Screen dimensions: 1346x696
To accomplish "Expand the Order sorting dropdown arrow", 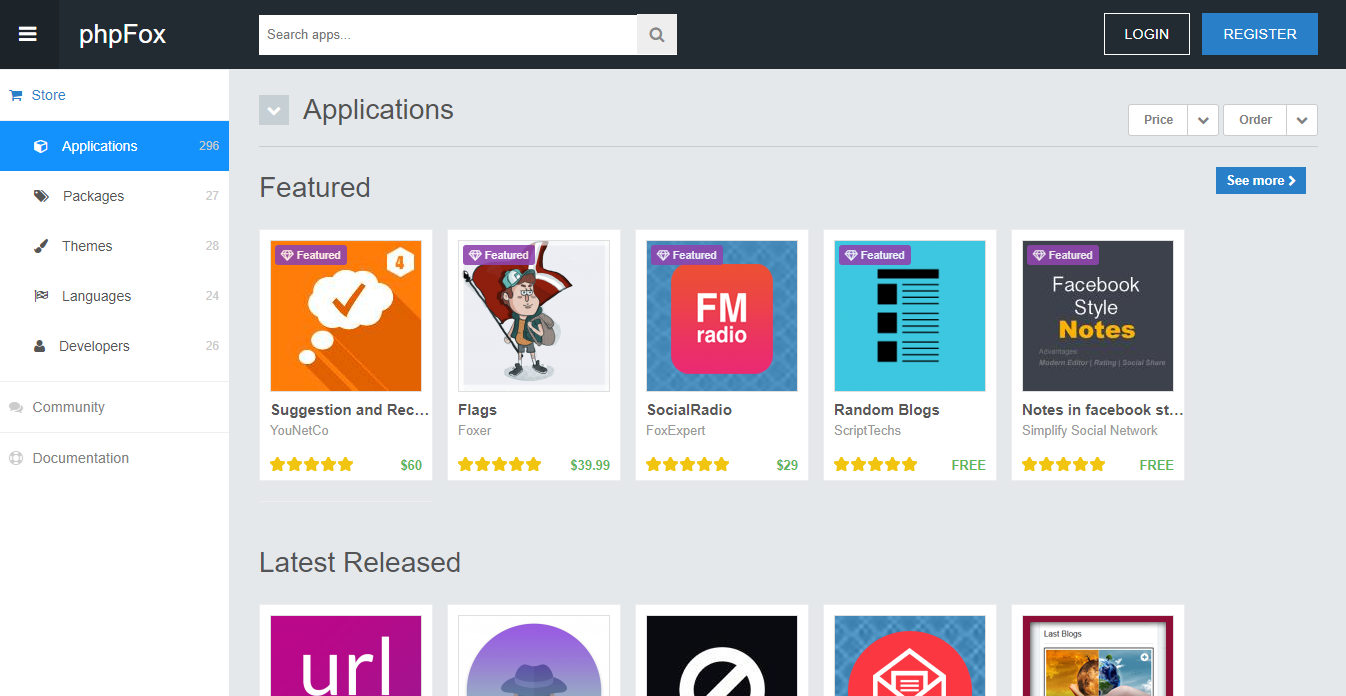I will pos(1301,120).
